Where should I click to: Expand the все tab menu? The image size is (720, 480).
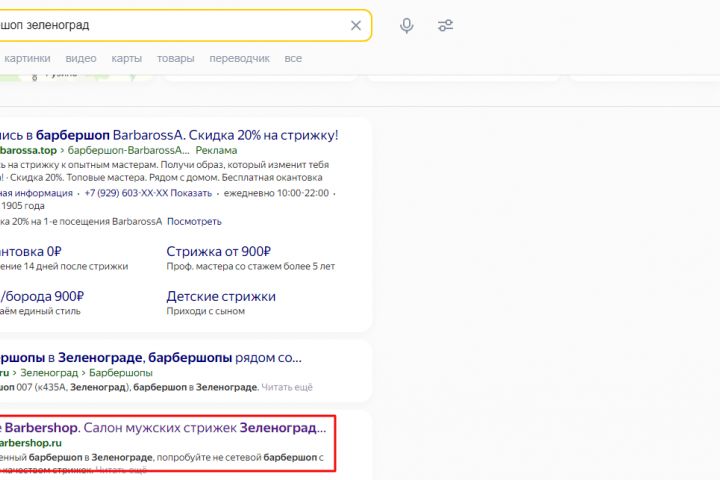click(293, 59)
